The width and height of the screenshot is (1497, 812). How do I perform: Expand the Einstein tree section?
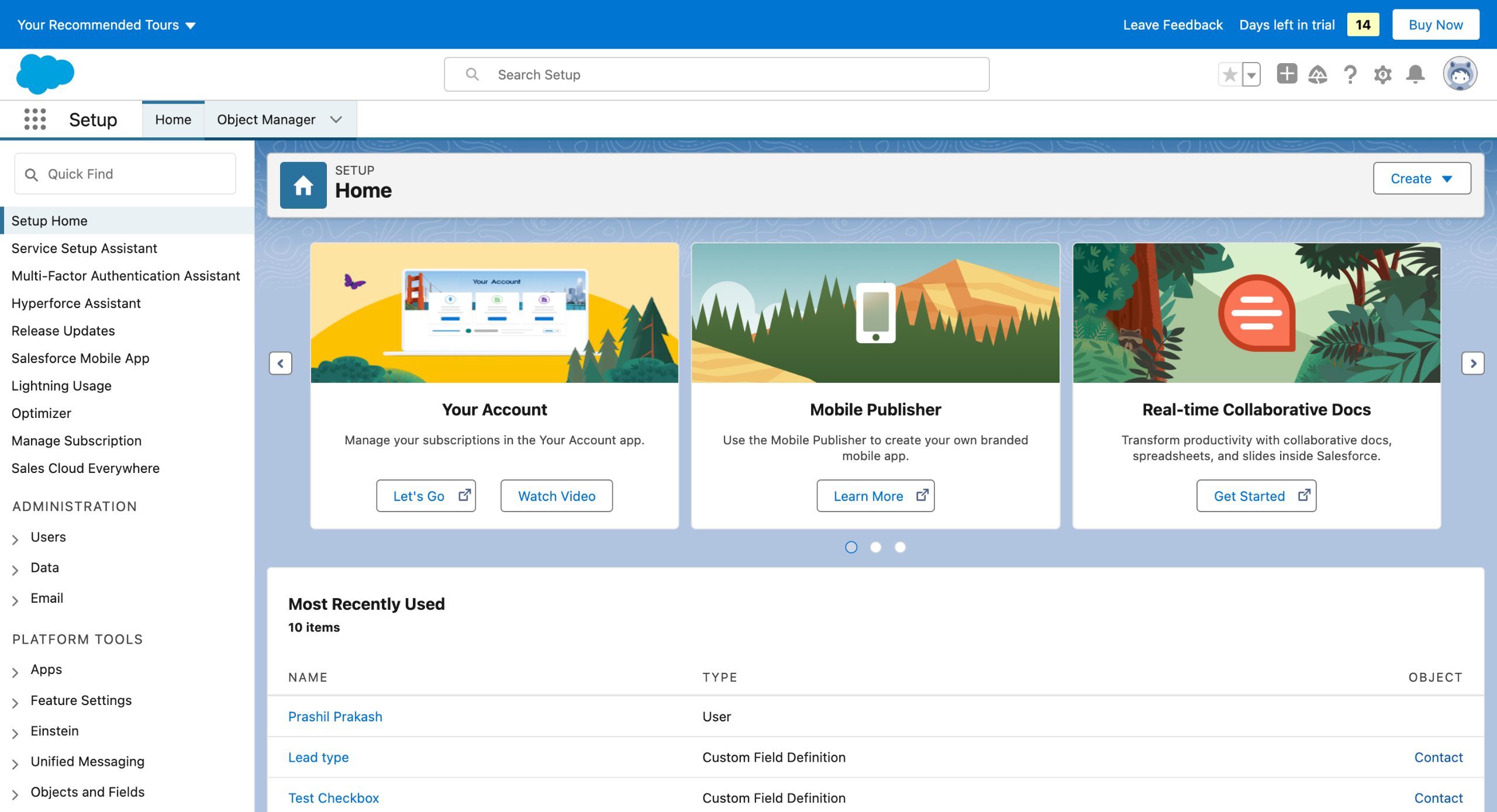click(15, 733)
